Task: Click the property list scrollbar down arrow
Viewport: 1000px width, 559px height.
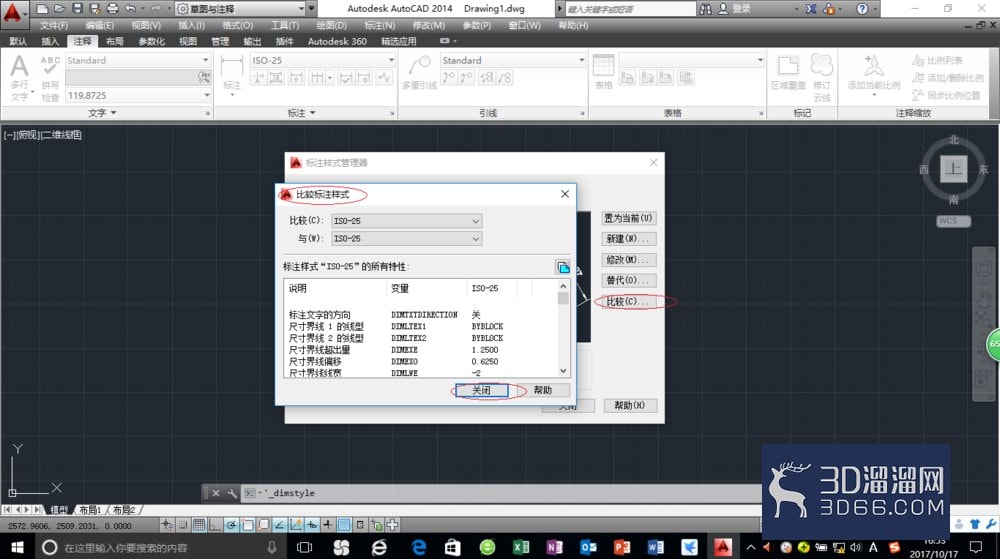Action: tap(563, 370)
